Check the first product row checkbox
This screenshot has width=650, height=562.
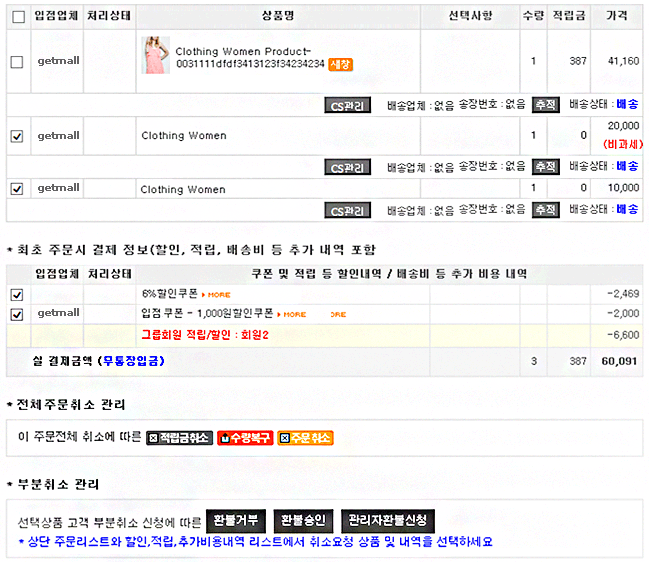point(17,61)
